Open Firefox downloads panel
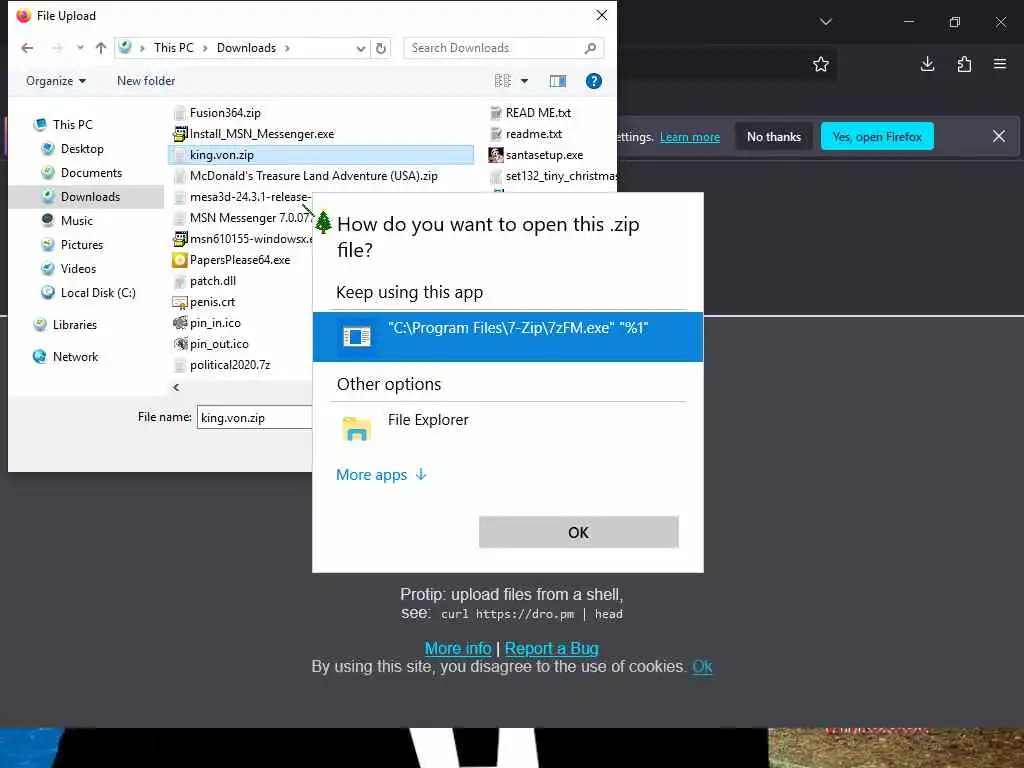The width and height of the screenshot is (1024, 768). [927, 64]
